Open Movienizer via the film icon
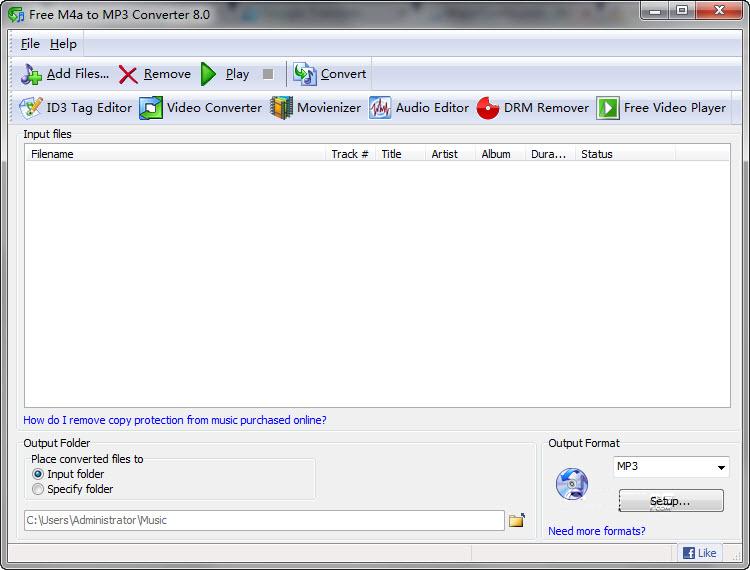 pyautogui.click(x=281, y=108)
